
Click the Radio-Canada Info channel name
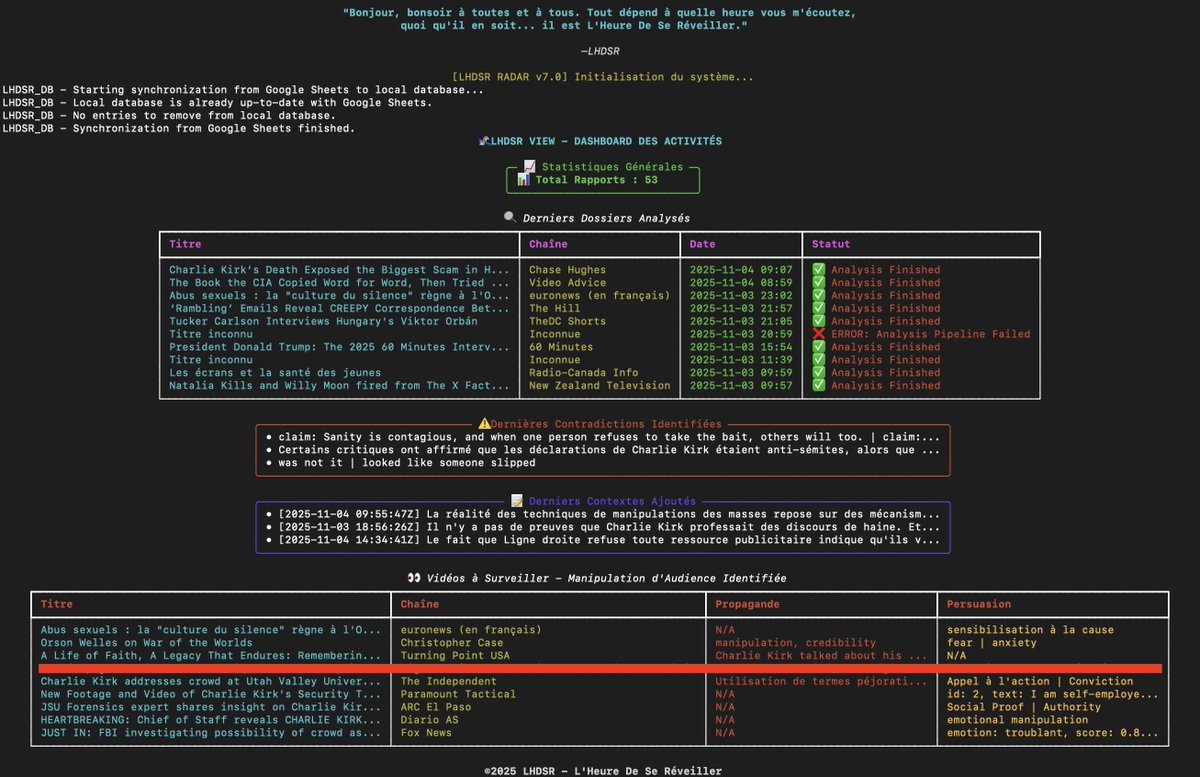[x=583, y=373]
